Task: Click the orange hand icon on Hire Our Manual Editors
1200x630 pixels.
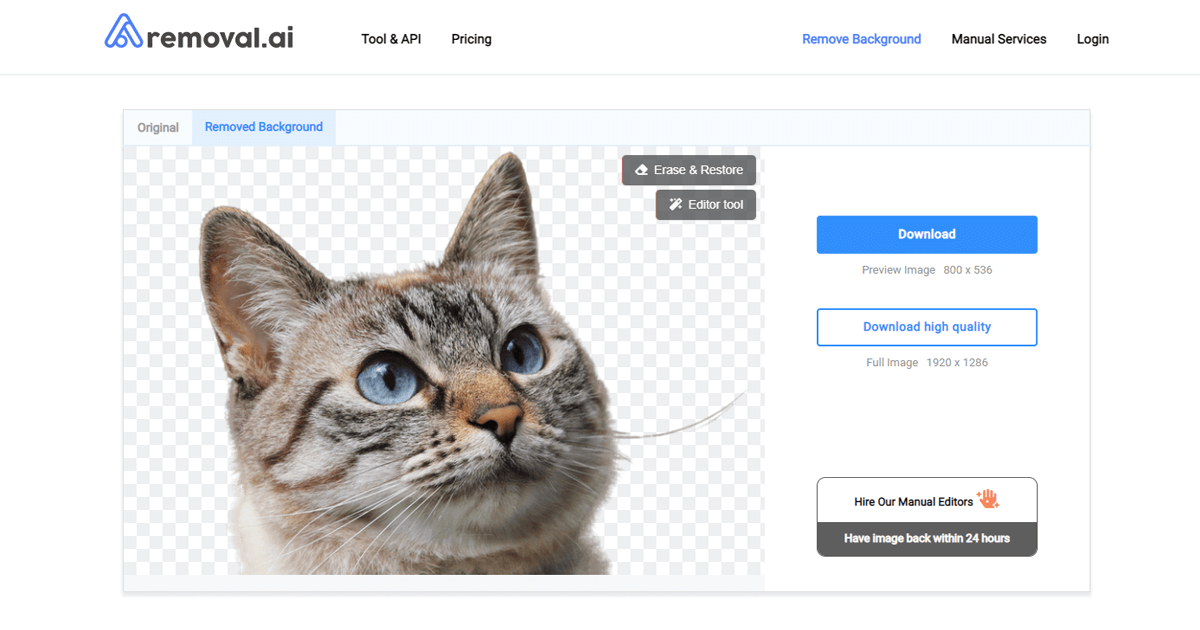Action: (989, 499)
